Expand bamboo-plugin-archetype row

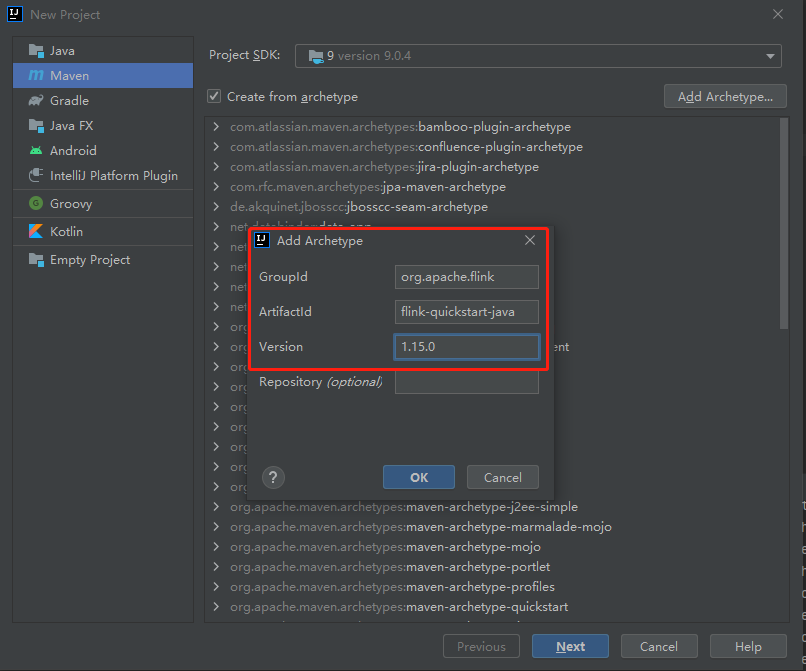coord(216,126)
